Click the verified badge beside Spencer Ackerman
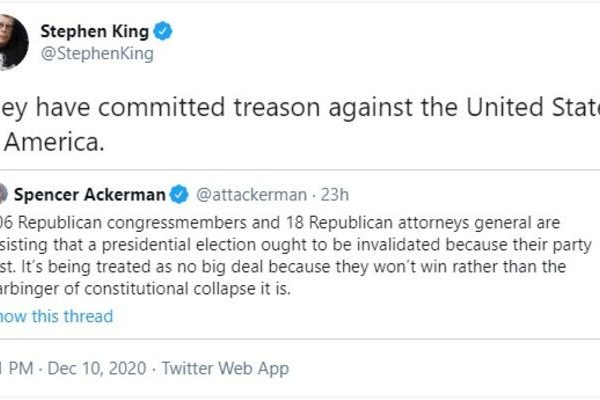The width and height of the screenshot is (600, 400). coord(180,193)
